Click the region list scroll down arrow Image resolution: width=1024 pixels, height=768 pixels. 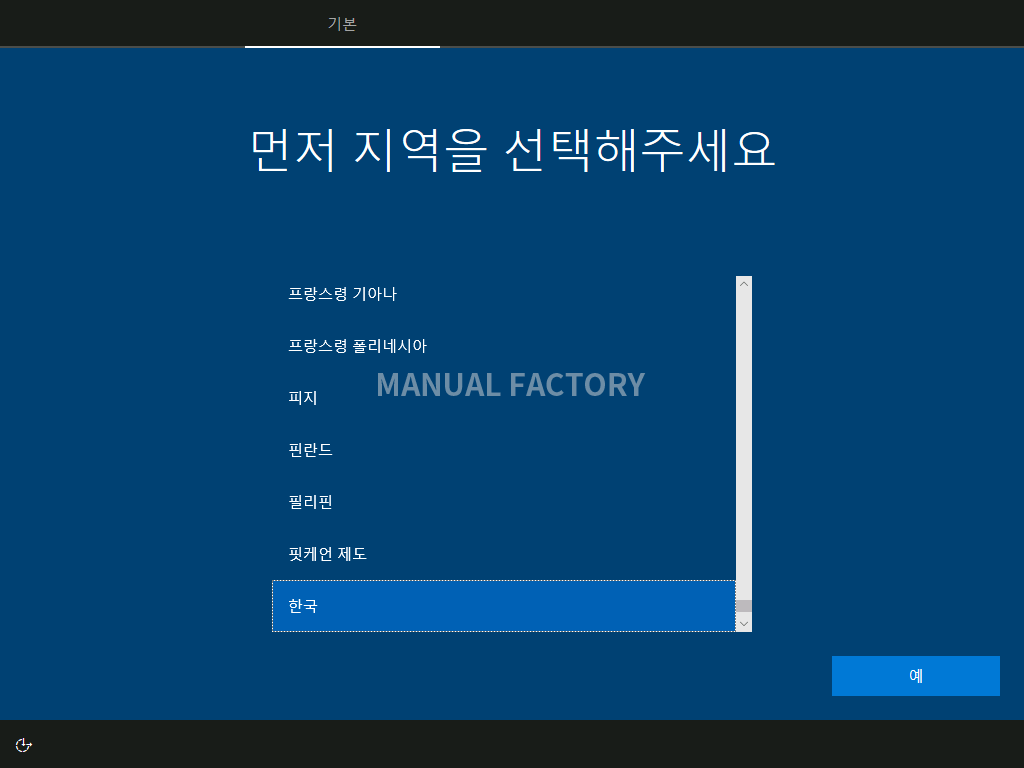pos(744,624)
